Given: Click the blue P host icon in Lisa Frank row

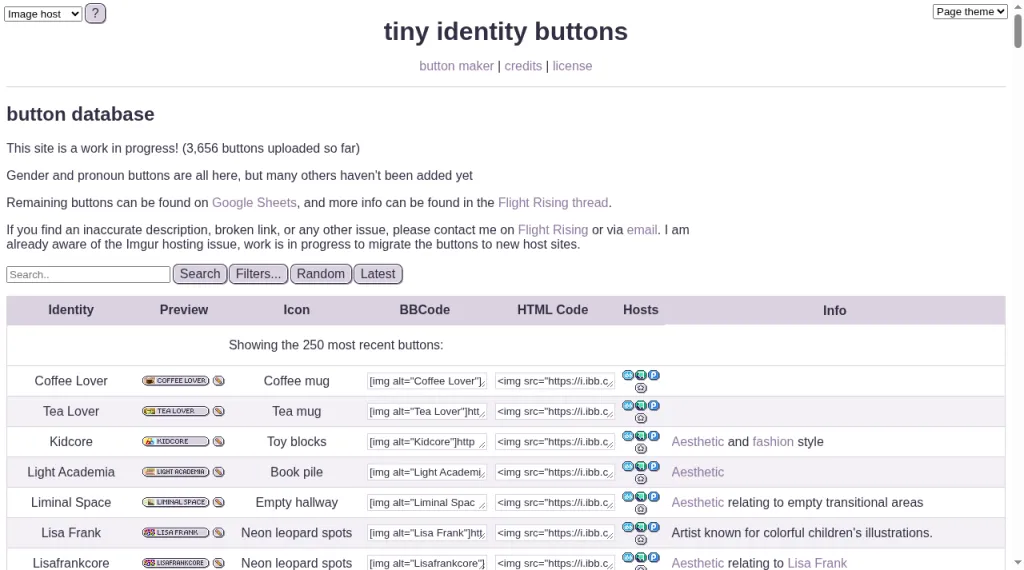Looking at the screenshot, I should tap(654, 527).
